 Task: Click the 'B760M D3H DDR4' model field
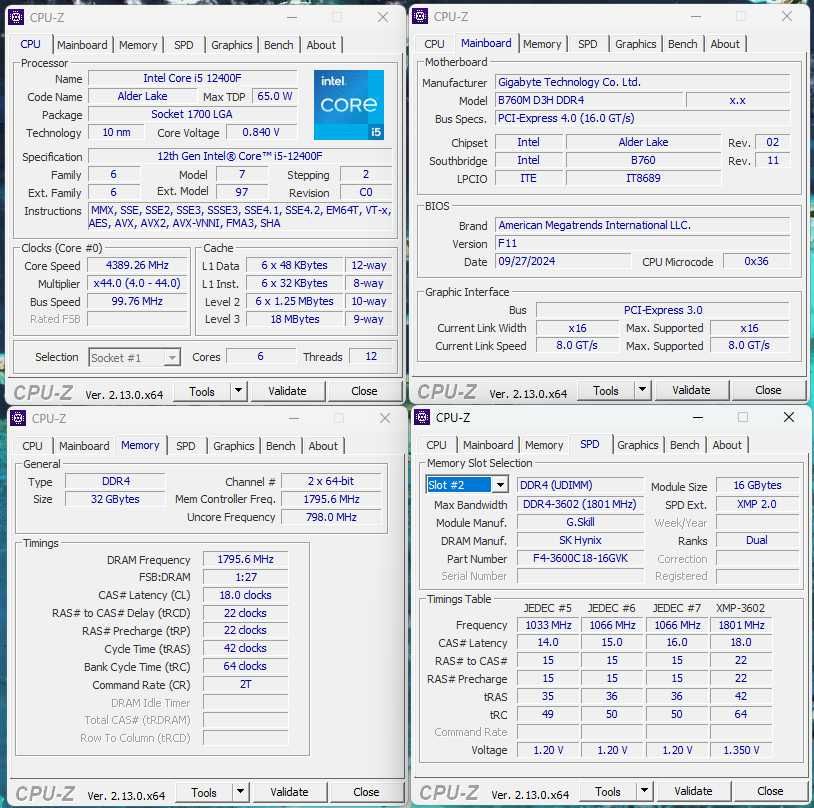pos(589,100)
